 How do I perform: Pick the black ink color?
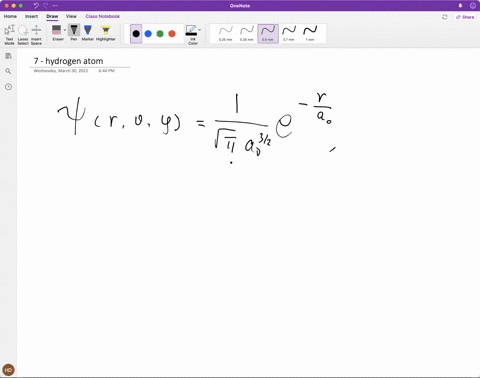click(x=136, y=34)
